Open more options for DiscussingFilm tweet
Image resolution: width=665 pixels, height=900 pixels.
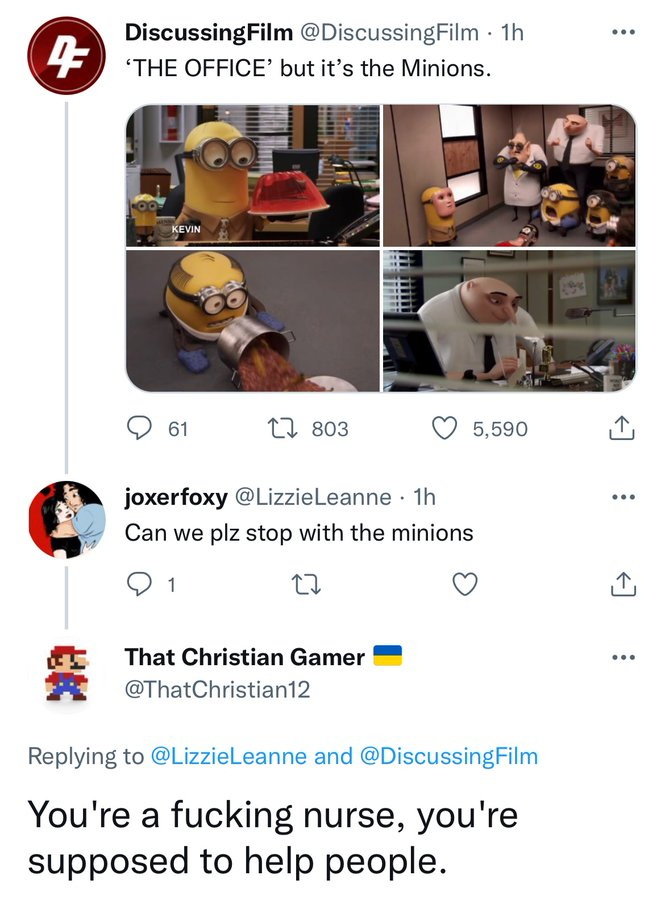[x=622, y=33]
